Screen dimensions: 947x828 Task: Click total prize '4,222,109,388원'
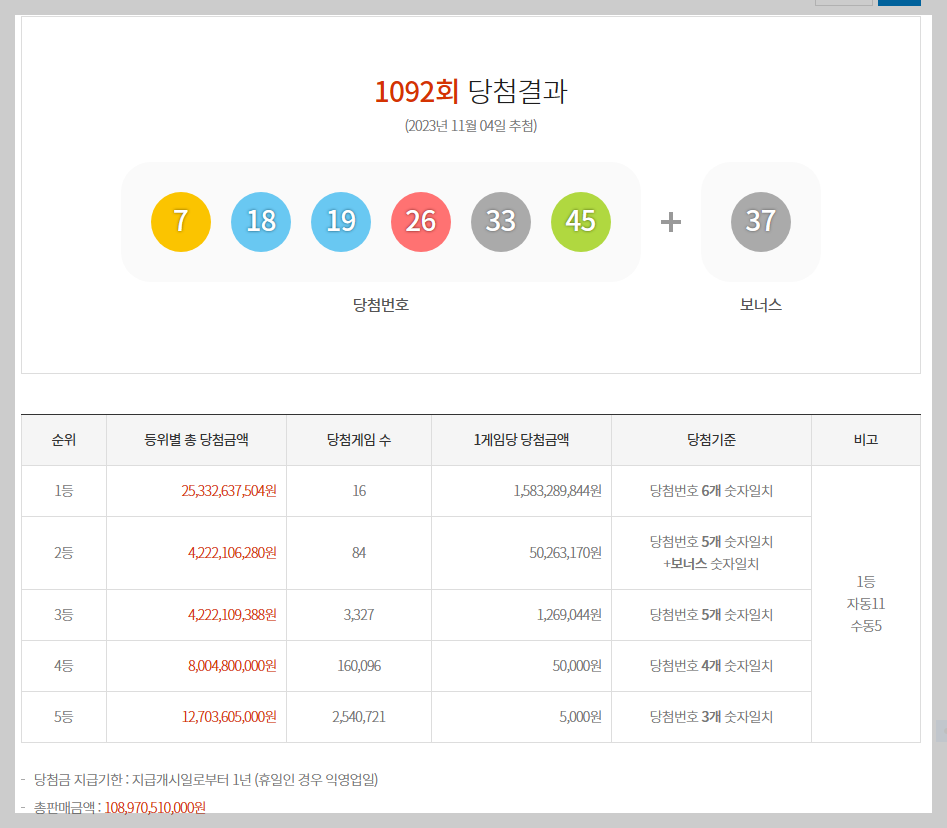[x=233, y=615]
